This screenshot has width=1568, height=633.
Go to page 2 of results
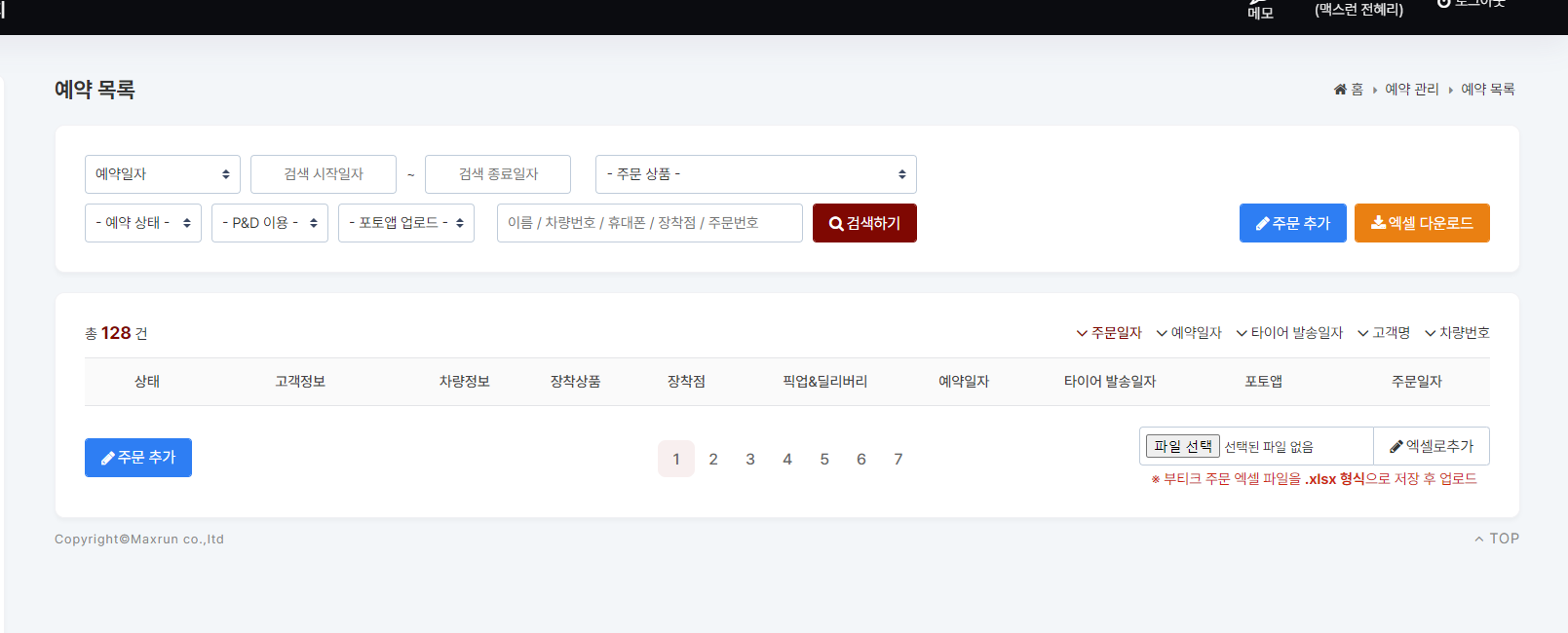[x=713, y=460]
